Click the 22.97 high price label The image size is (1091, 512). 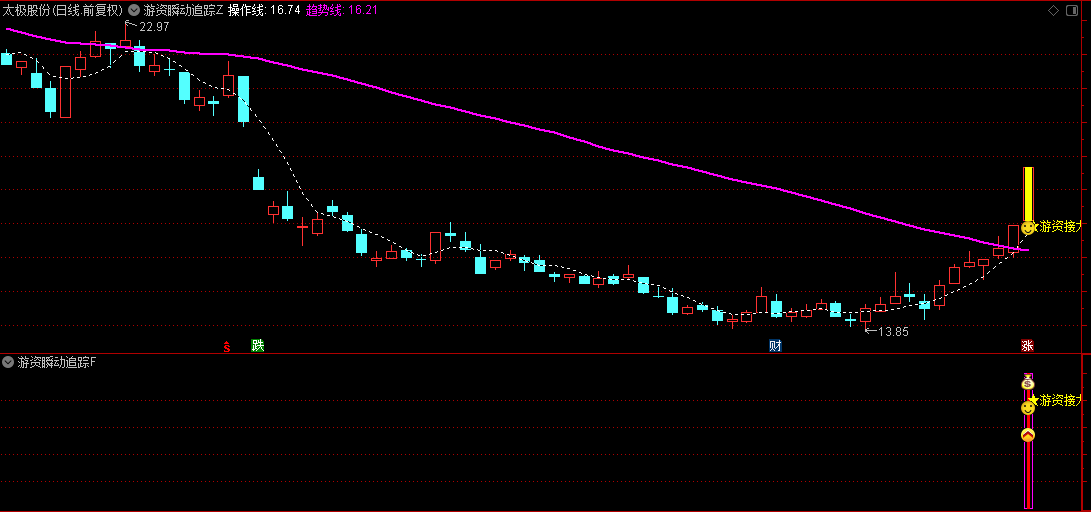[x=154, y=27]
